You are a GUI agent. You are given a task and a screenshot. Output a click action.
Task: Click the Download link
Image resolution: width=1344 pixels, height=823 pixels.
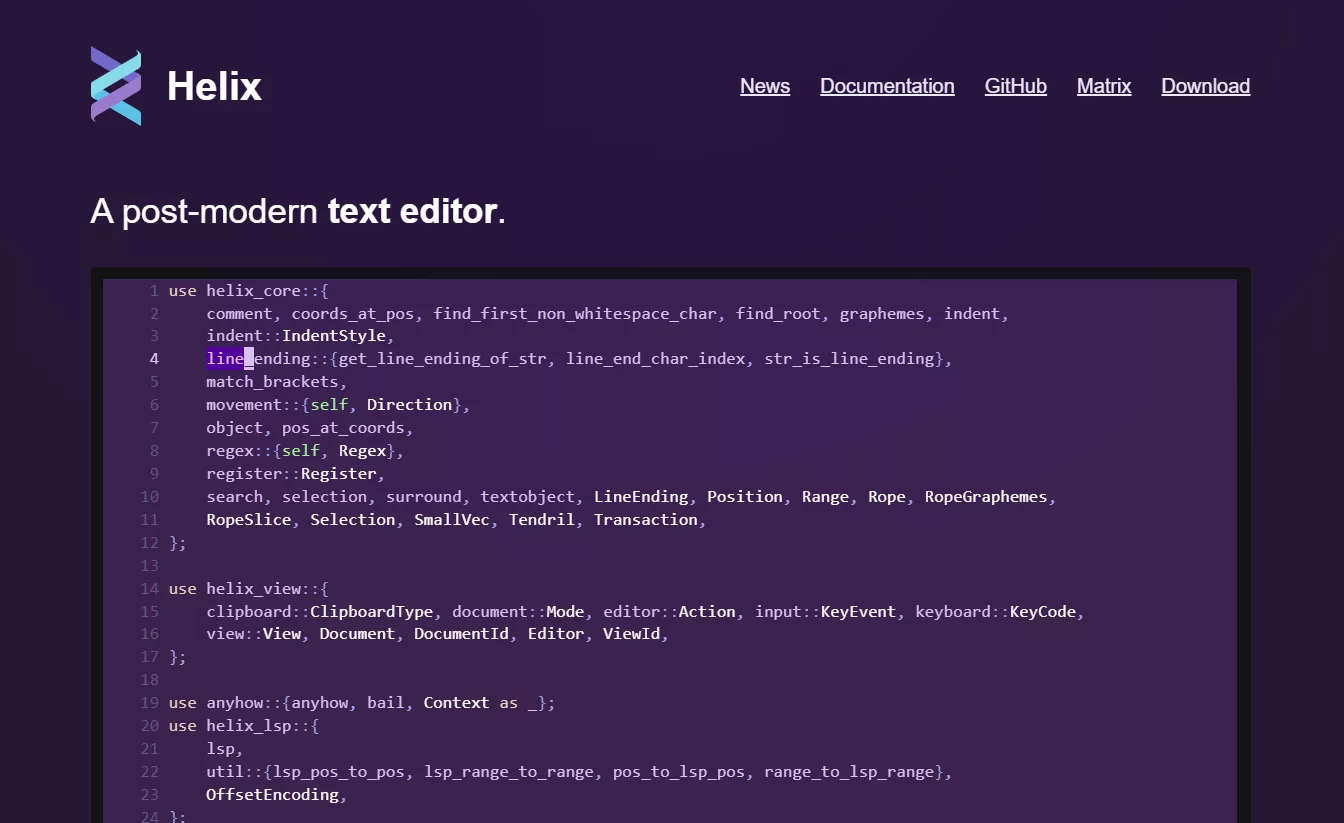click(1205, 87)
